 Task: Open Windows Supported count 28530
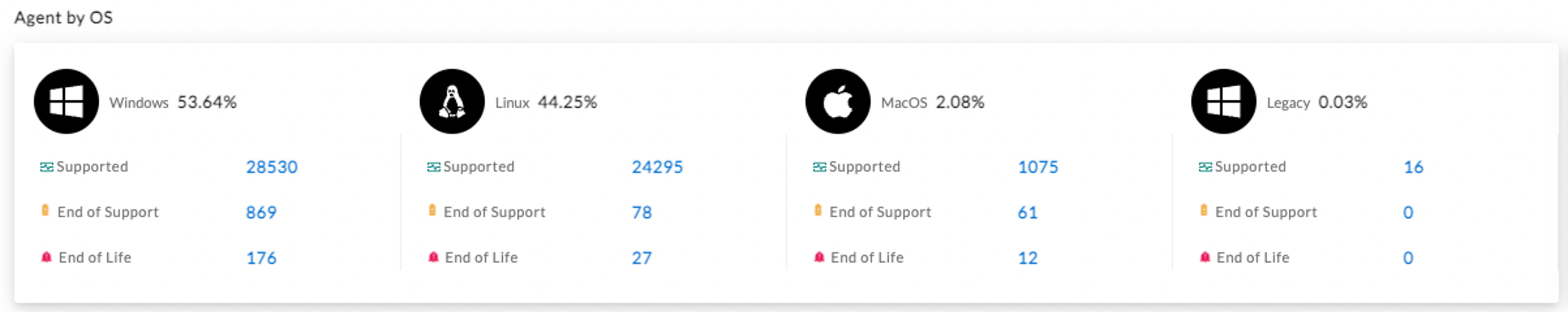272,167
